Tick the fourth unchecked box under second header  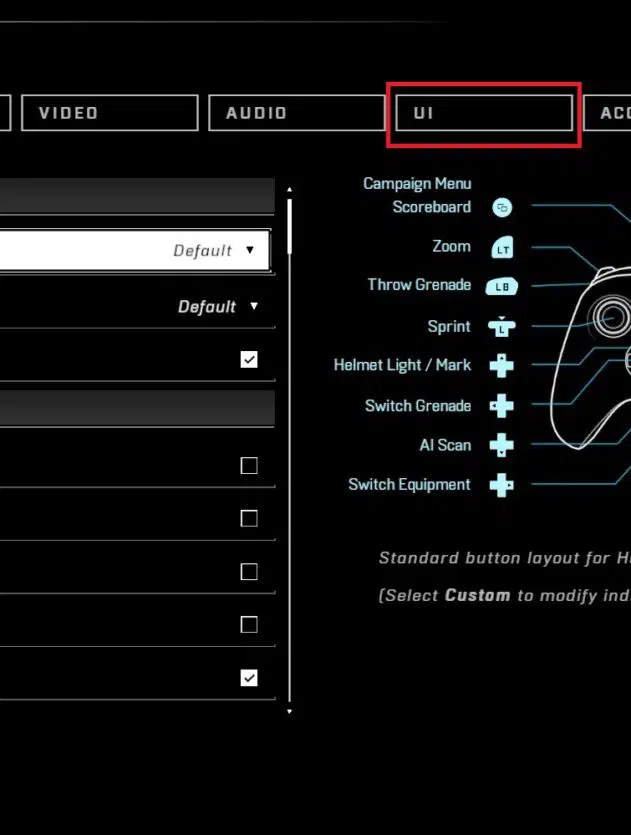(249, 624)
